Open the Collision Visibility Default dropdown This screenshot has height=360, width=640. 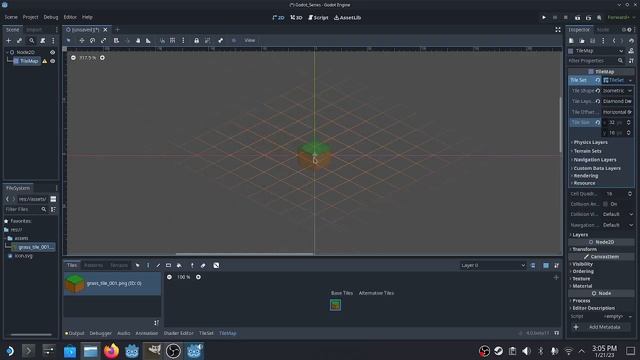point(618,214)
